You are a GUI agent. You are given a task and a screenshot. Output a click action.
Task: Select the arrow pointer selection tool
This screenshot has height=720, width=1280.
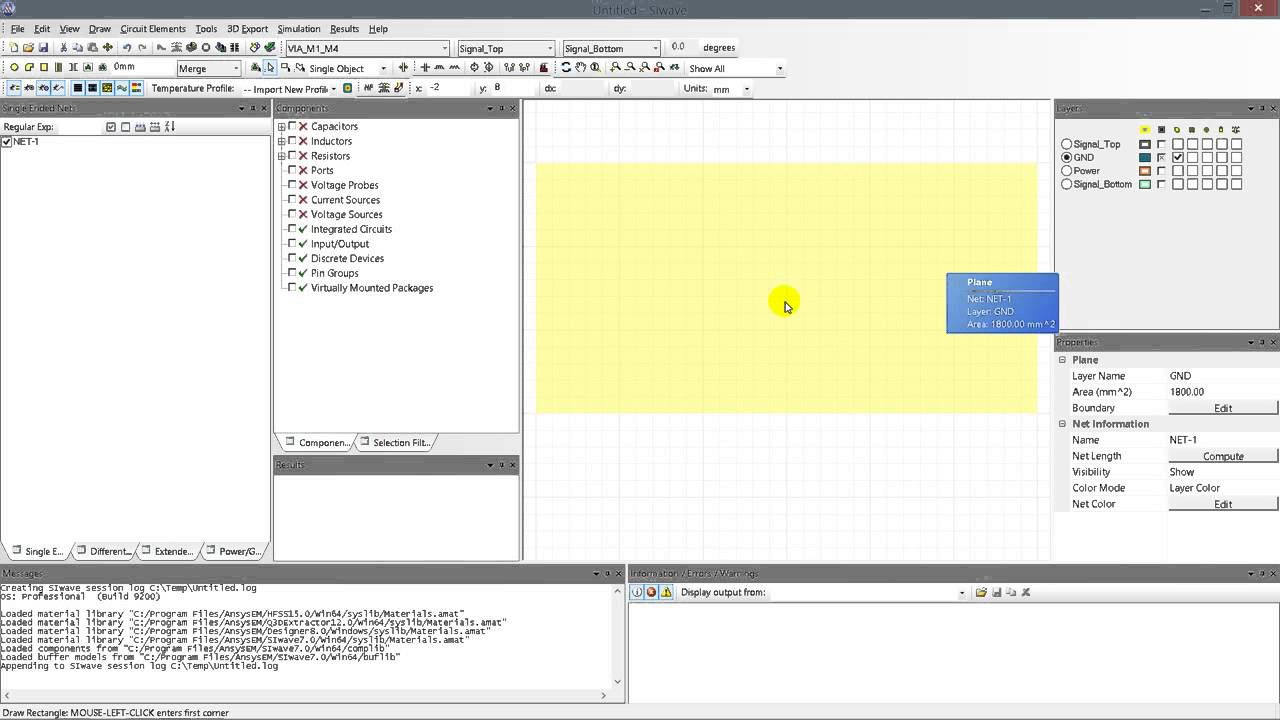coord(270,68)
